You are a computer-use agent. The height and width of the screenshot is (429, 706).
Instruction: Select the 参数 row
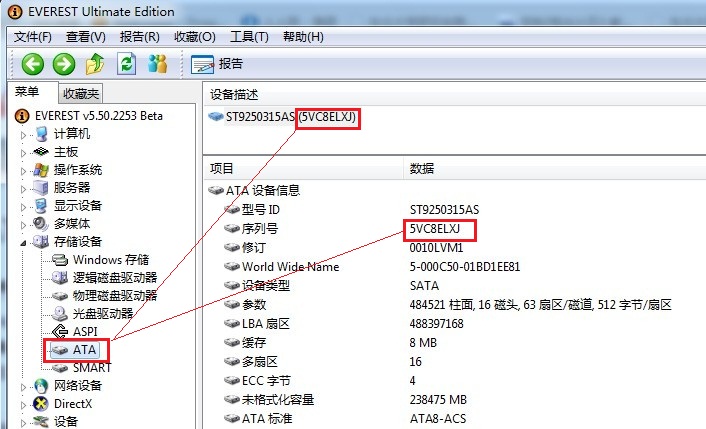click(254, 305)
